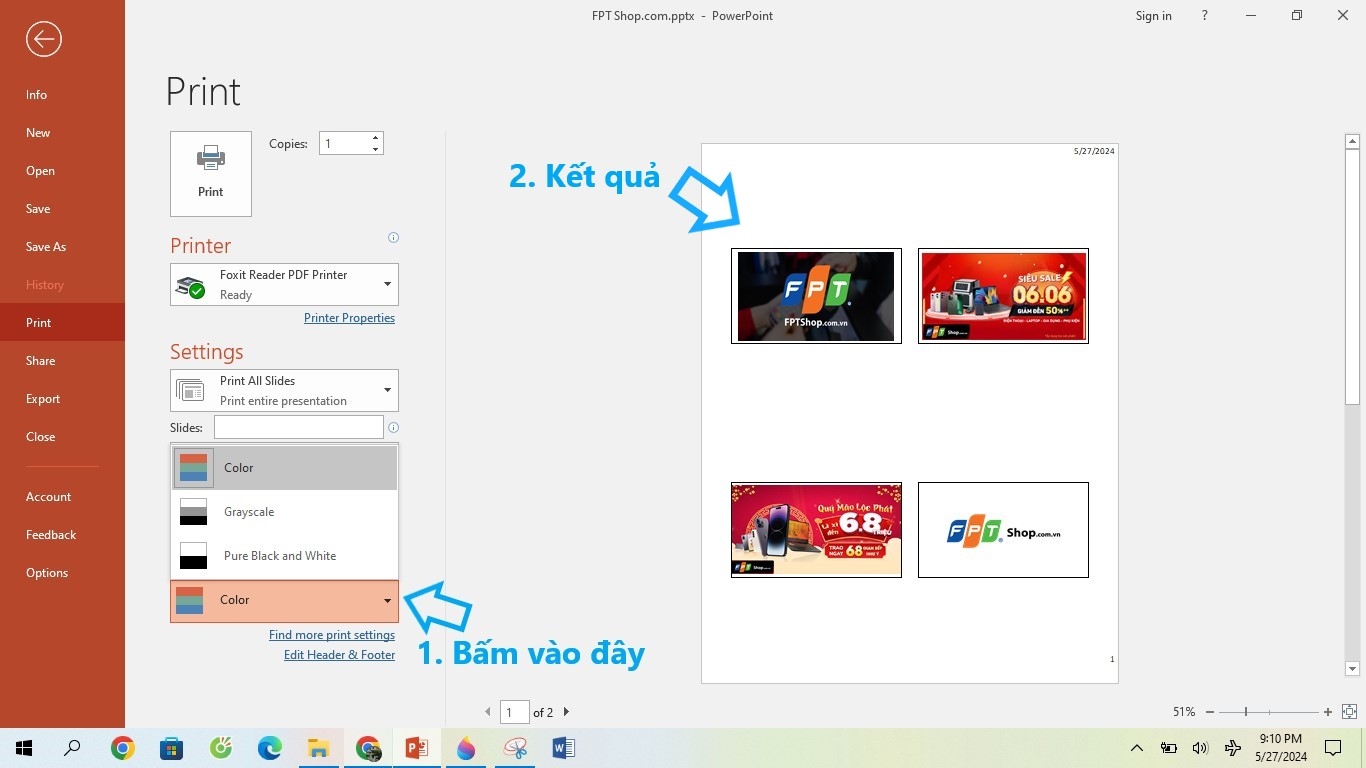Open Coc Coc browser in taskbar

tap(221, 748)
